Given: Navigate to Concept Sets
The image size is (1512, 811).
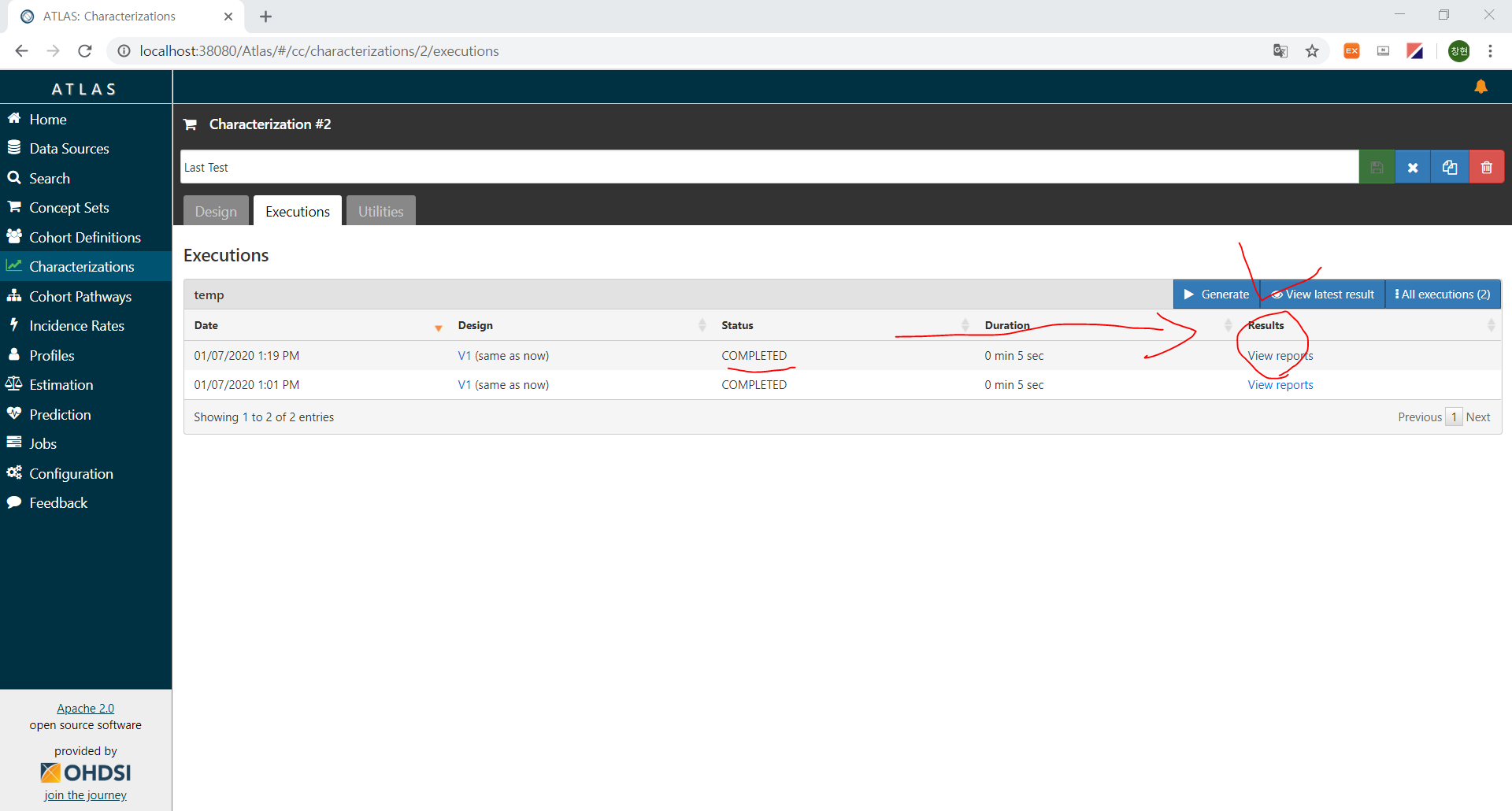Looking at the screenshot, I should 69,207.
